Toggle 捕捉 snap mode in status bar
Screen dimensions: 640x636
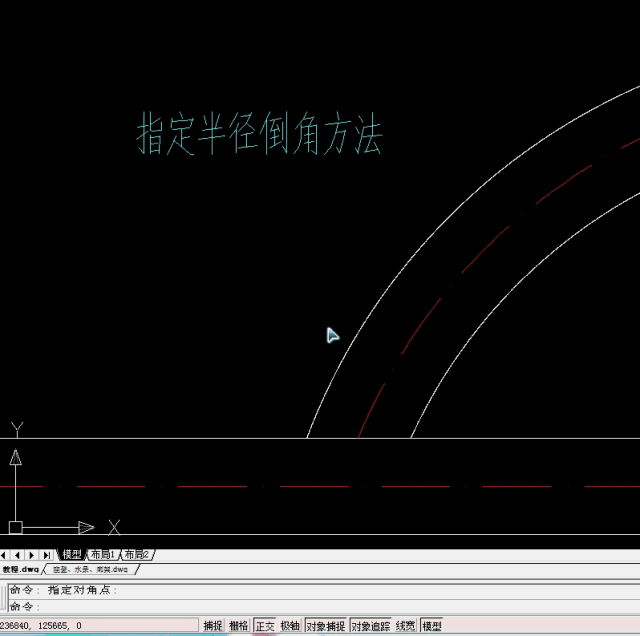(x=213, y=625)
